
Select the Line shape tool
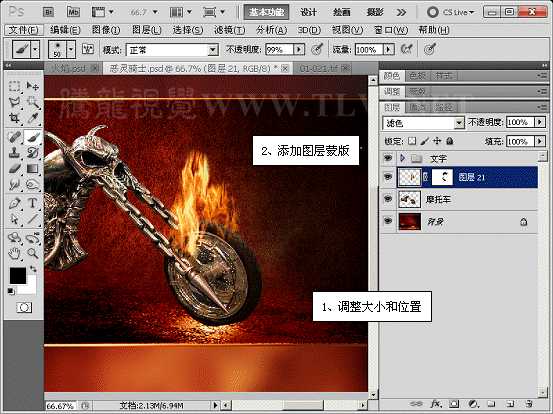(x=32, y=219)
